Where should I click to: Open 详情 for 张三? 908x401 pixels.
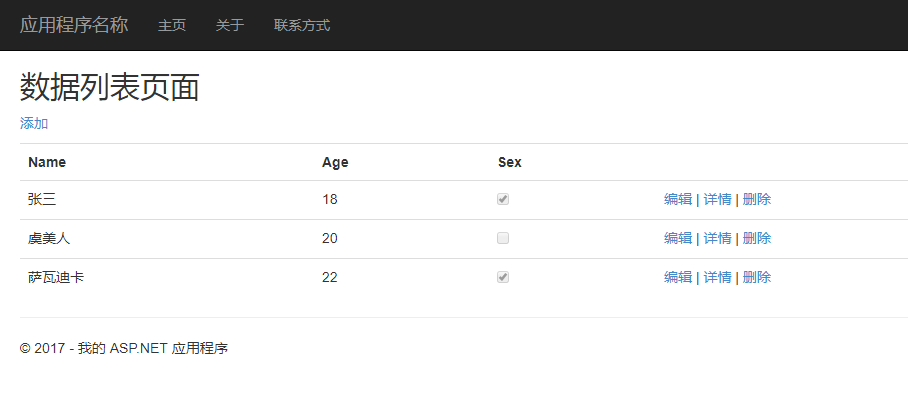[x=717, y=199]
